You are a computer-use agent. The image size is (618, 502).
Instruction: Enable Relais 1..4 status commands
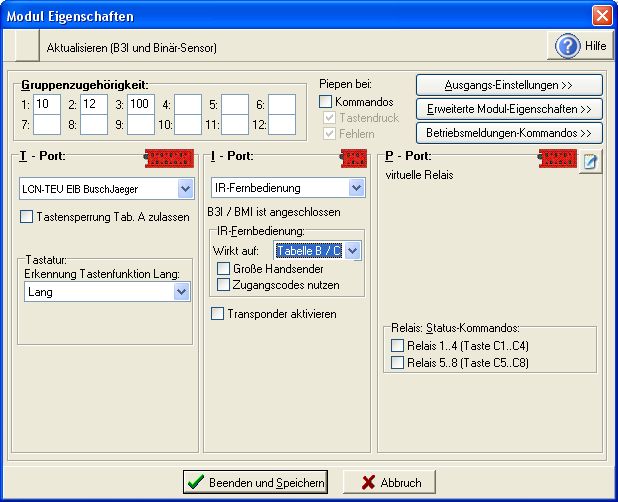coord(397,346)
